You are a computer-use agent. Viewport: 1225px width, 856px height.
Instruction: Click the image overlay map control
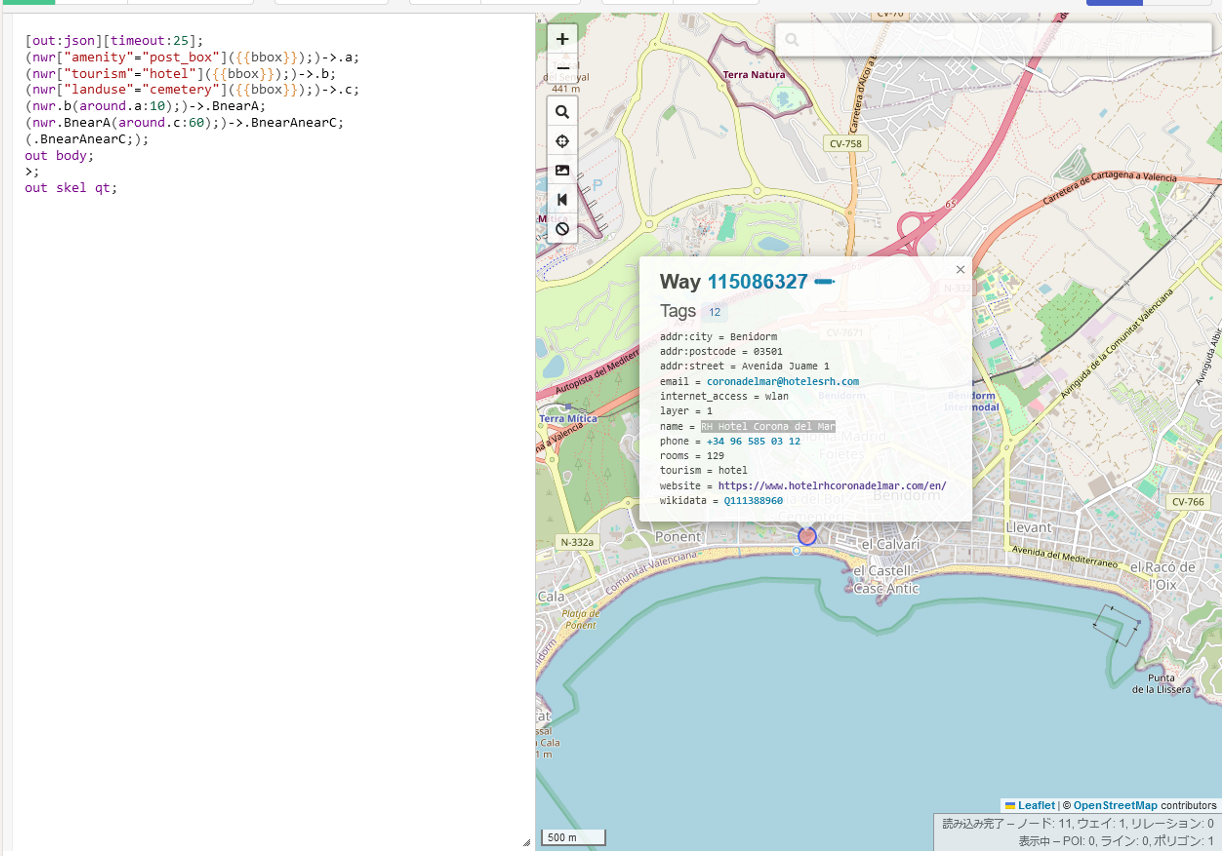(x=562, y=170)
